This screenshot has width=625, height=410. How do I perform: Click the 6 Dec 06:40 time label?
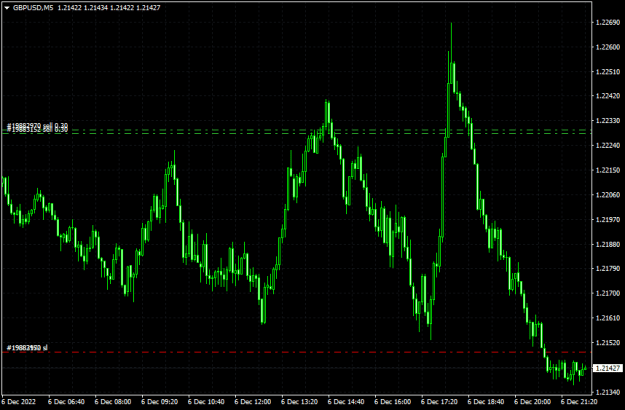pyautogui.click(x=66, y=402)
